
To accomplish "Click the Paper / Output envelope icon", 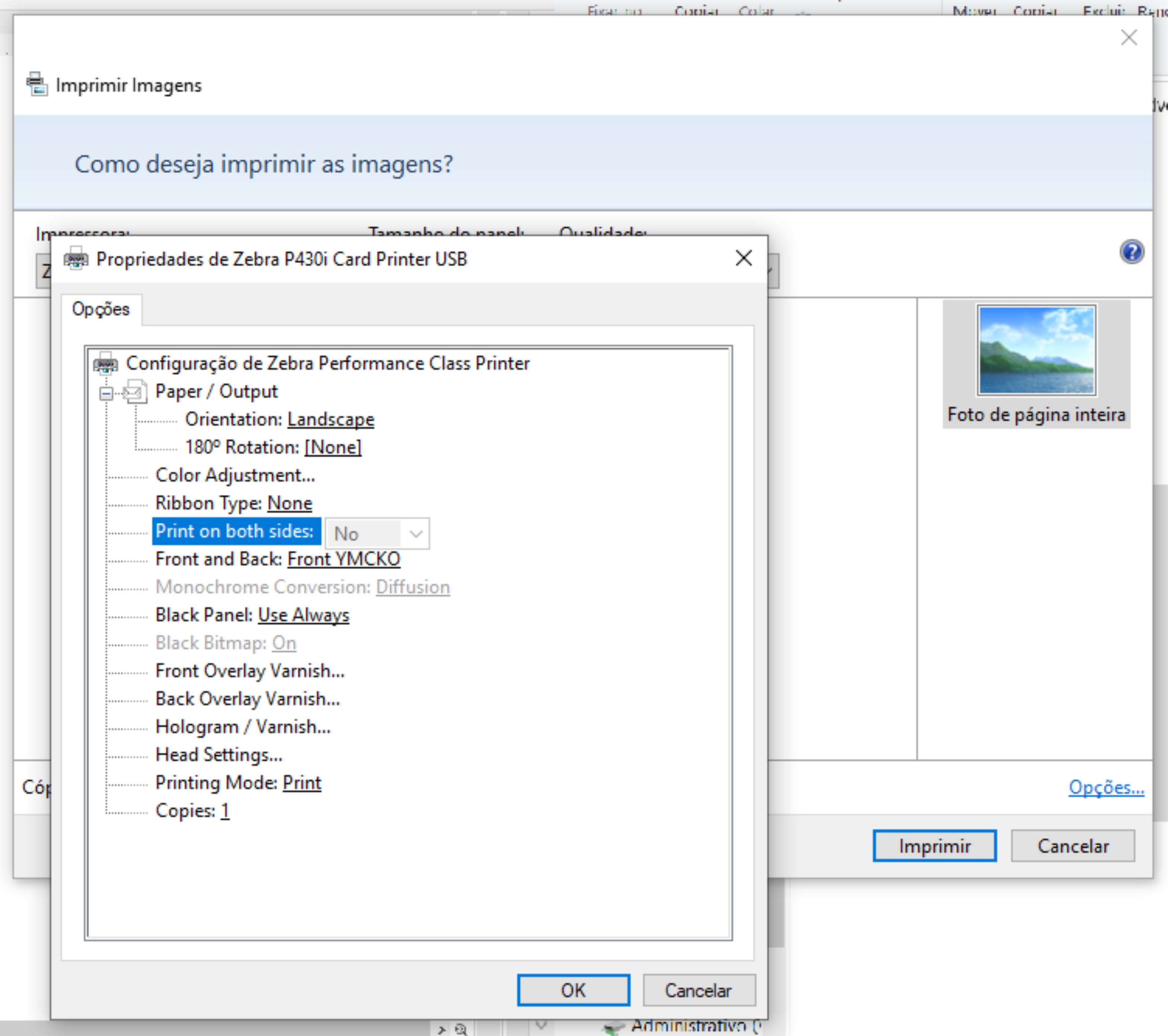I will click(136, 392).
